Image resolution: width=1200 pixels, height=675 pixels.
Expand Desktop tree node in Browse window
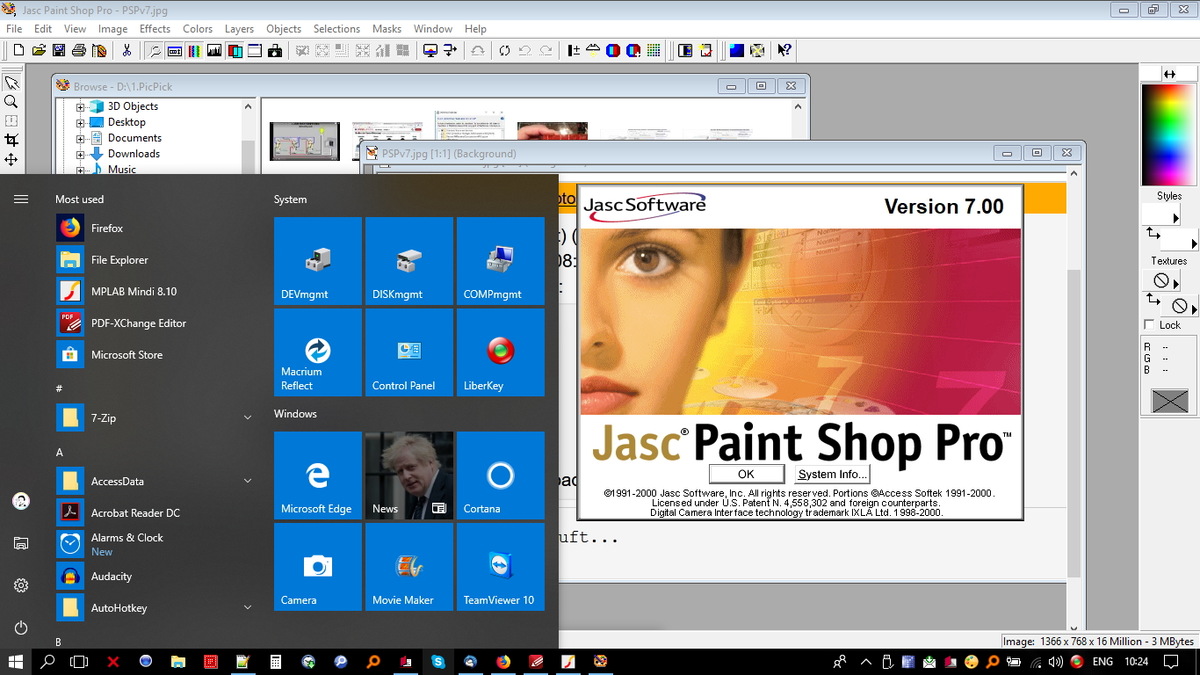coord(81,122)
